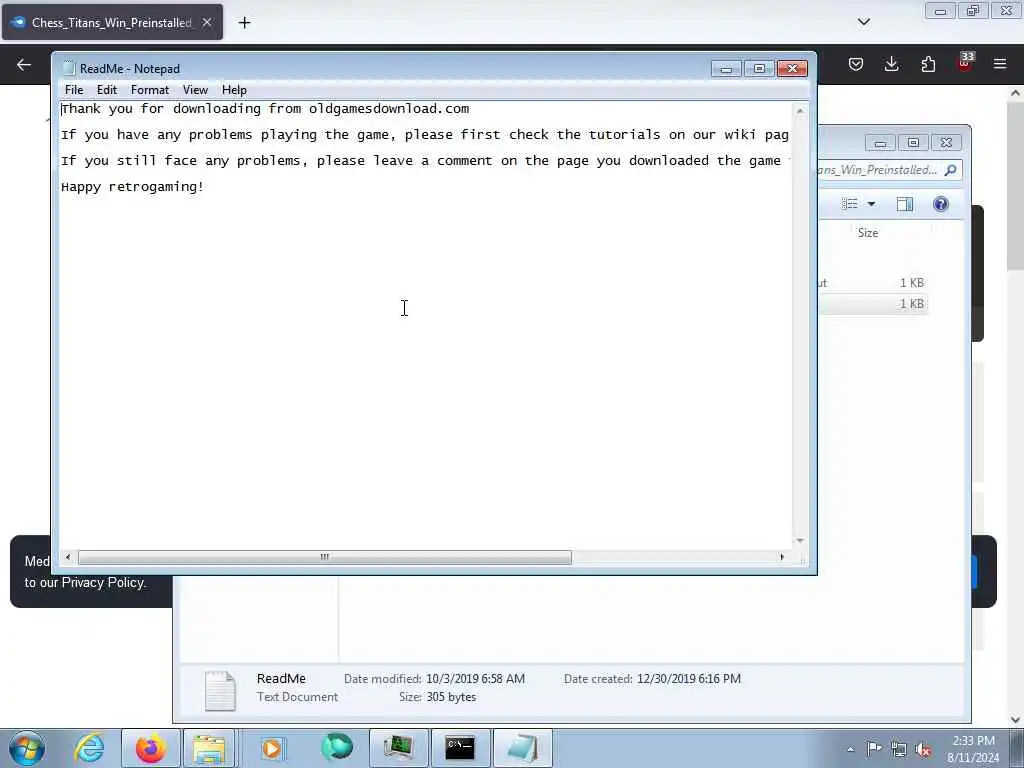Image resolution: width=1024 pixels, height=768 pixels.
Task: Open the Notepad Format menu
Action: (x=150, y=89)
